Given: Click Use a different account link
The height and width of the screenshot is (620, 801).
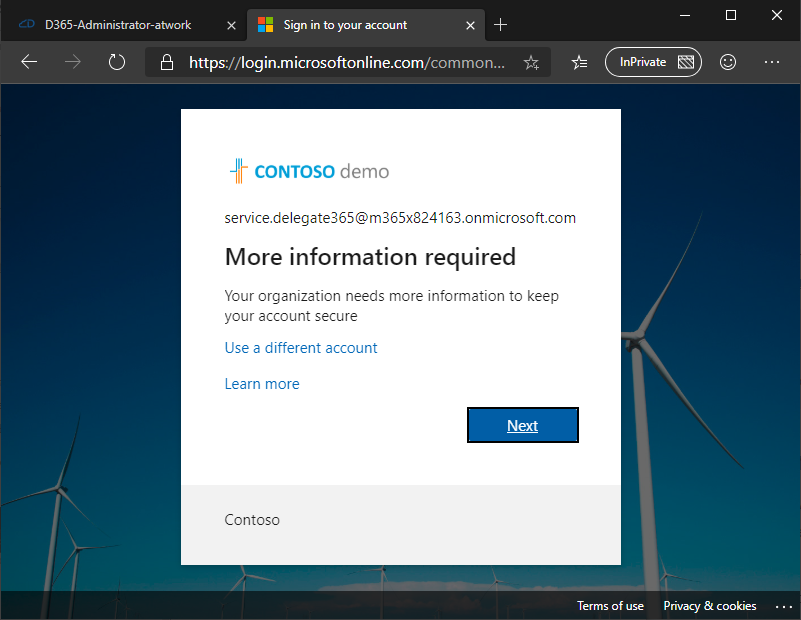Looking at the screenshot, I should (x=301, y=348).
